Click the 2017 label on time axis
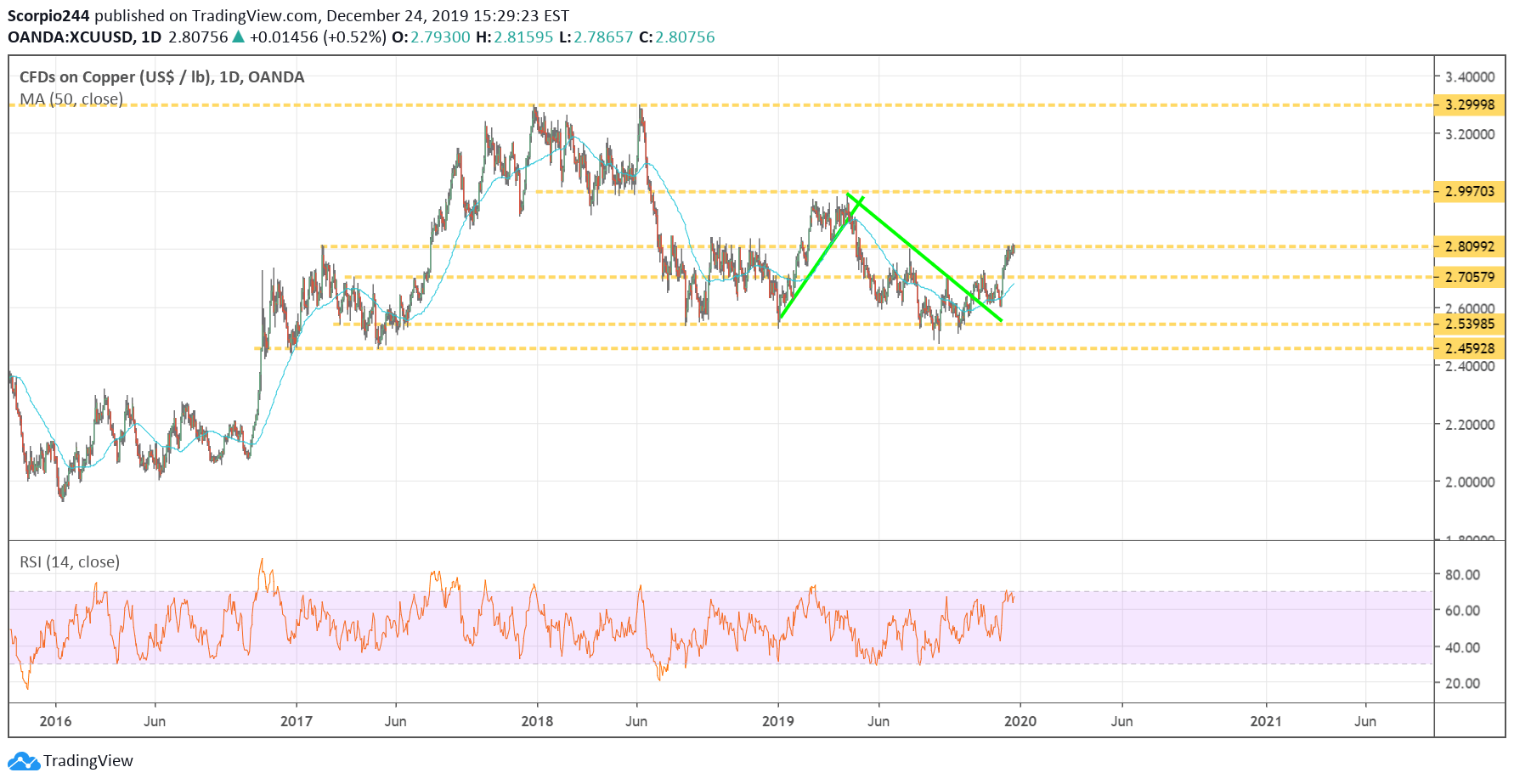 297,722
